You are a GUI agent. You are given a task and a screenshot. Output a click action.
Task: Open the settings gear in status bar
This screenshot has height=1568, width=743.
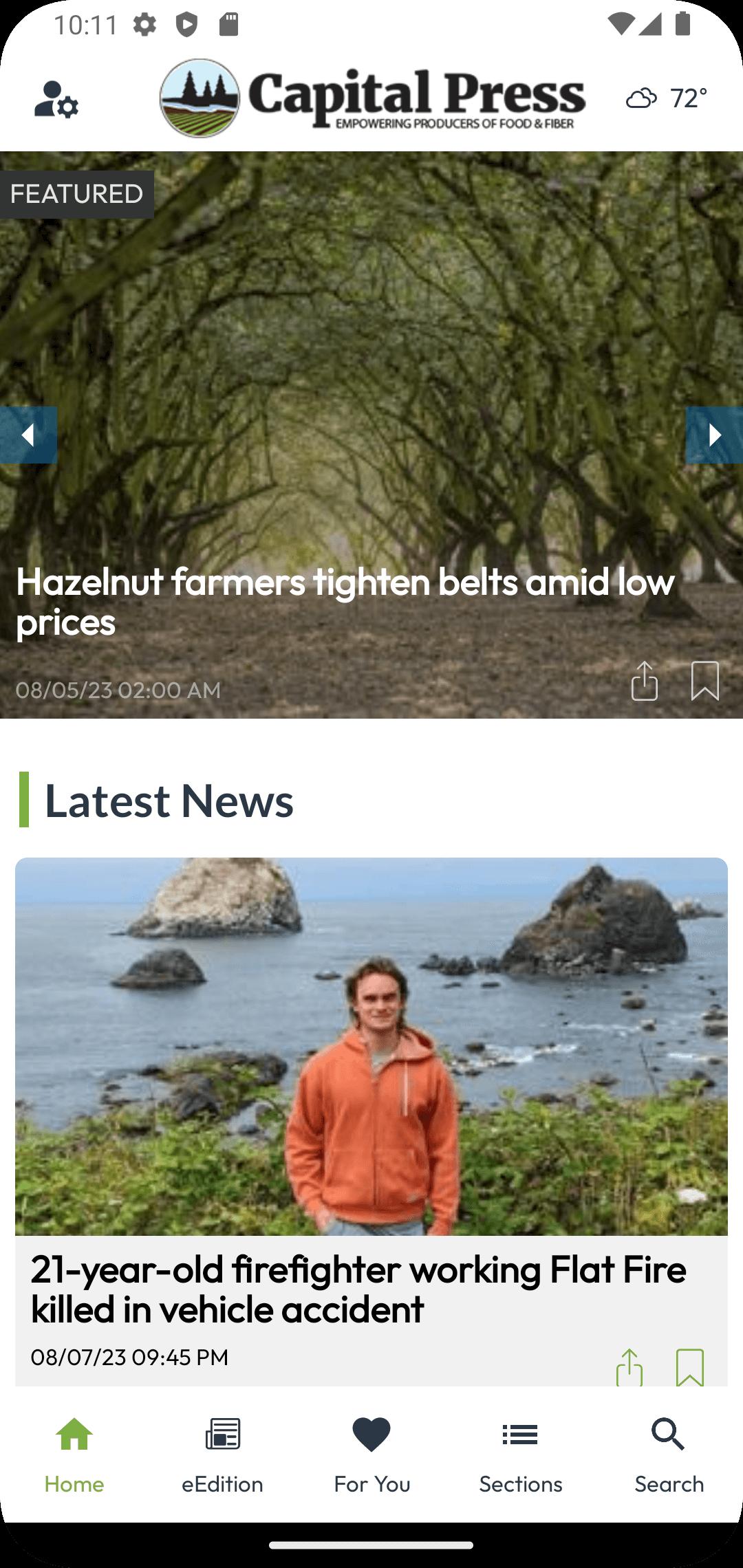pyautogui.click(x=144, y=25)
